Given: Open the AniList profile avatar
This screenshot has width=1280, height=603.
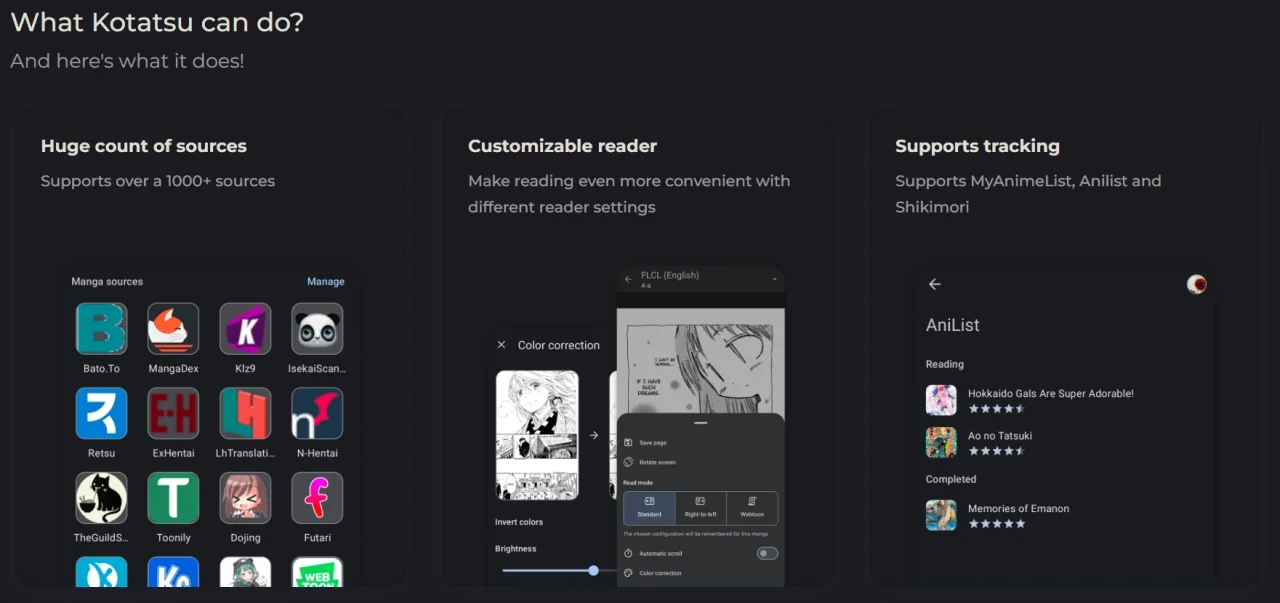Looking at the screenshot, I should tap(1196, 284).
